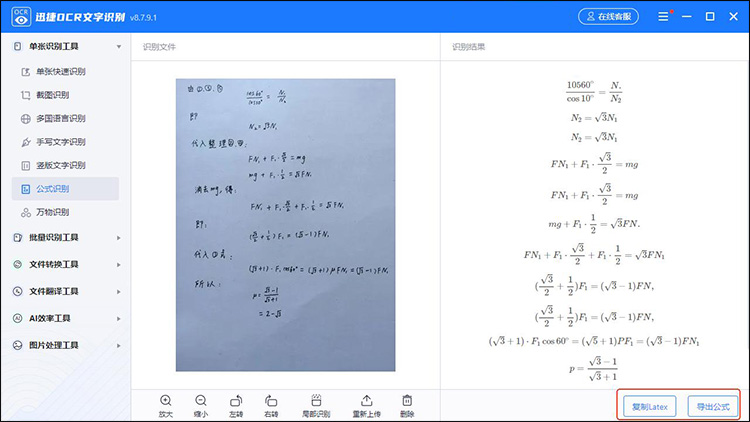Viewport: 750px width, 422px height.
Task: Click the handwritten formula image preview
Action: (286, 225)
